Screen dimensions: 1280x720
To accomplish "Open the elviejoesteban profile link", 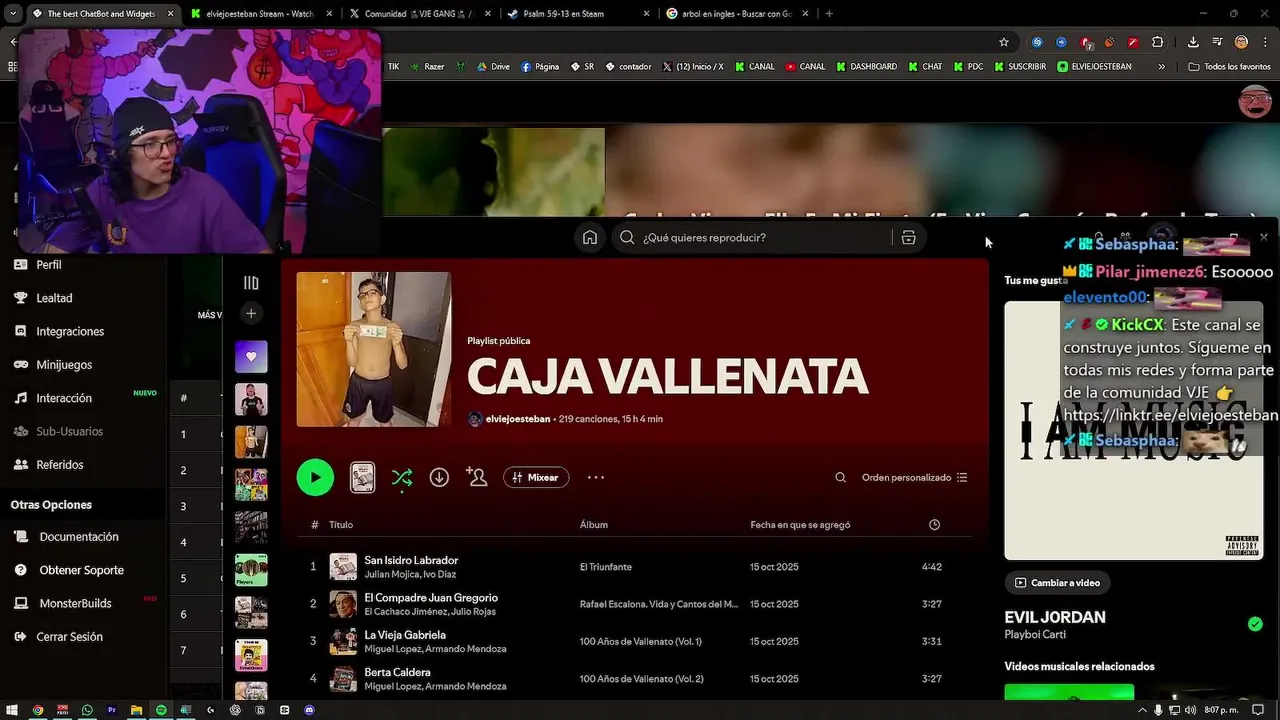I will coord(517,419).
